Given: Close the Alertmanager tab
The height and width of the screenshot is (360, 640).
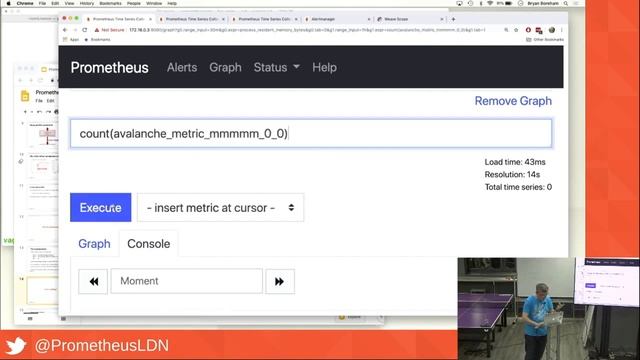Looking at the screenshot, I should tap(369, 19).
